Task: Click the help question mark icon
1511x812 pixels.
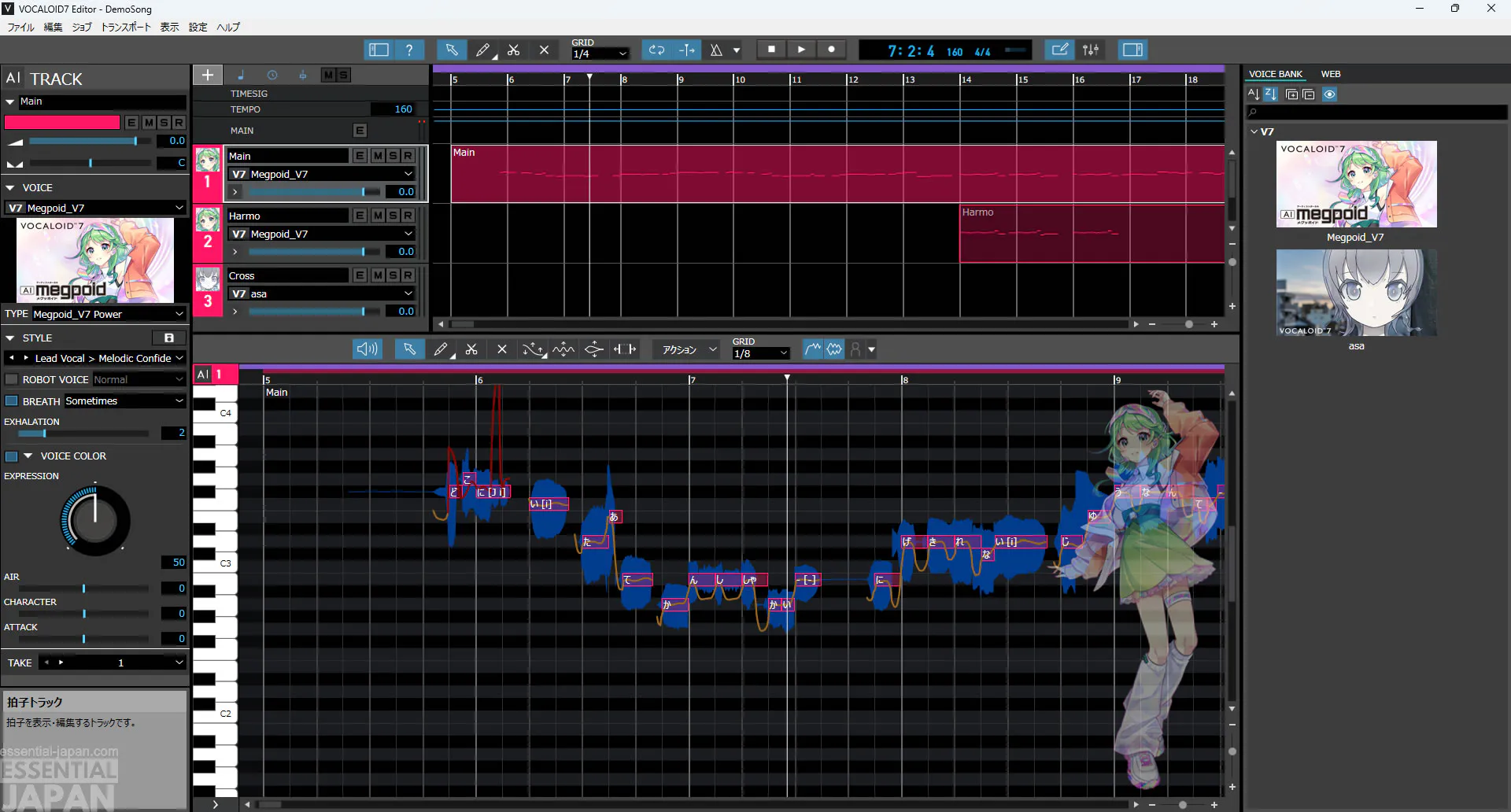Action: [409, 50]
